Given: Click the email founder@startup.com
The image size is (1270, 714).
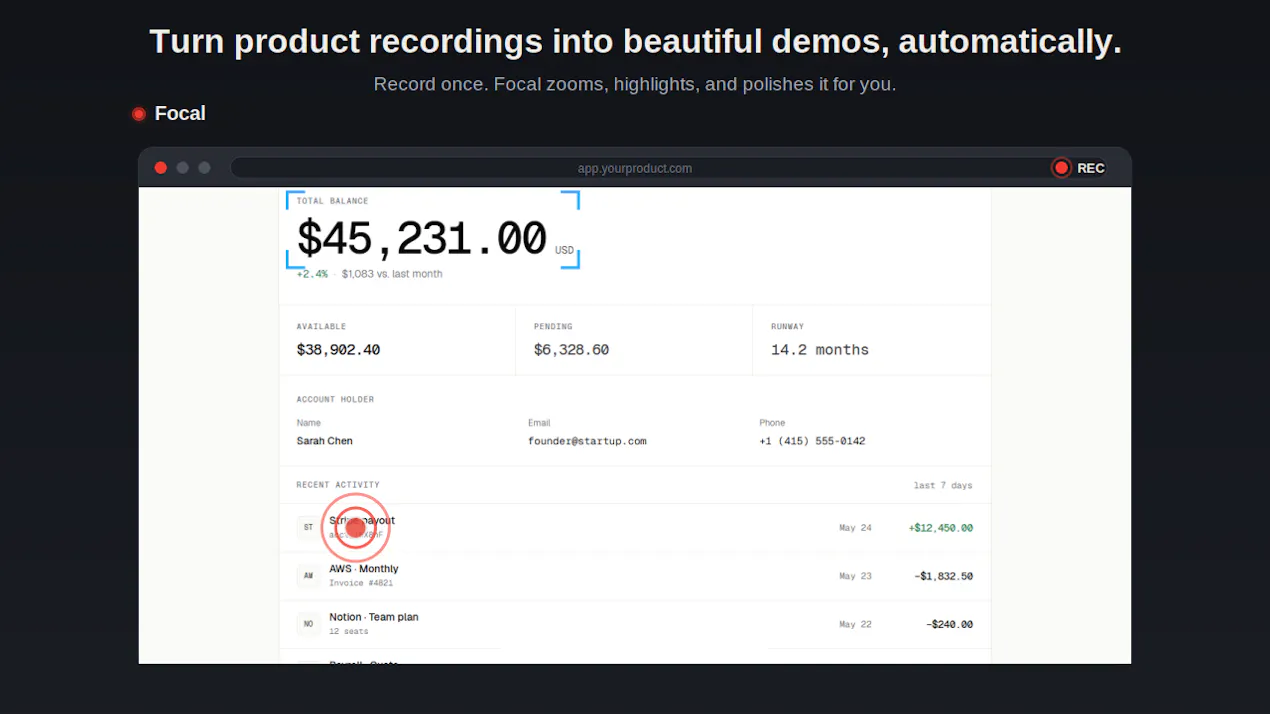Looking at the screenshot, I should click(587, 441).
